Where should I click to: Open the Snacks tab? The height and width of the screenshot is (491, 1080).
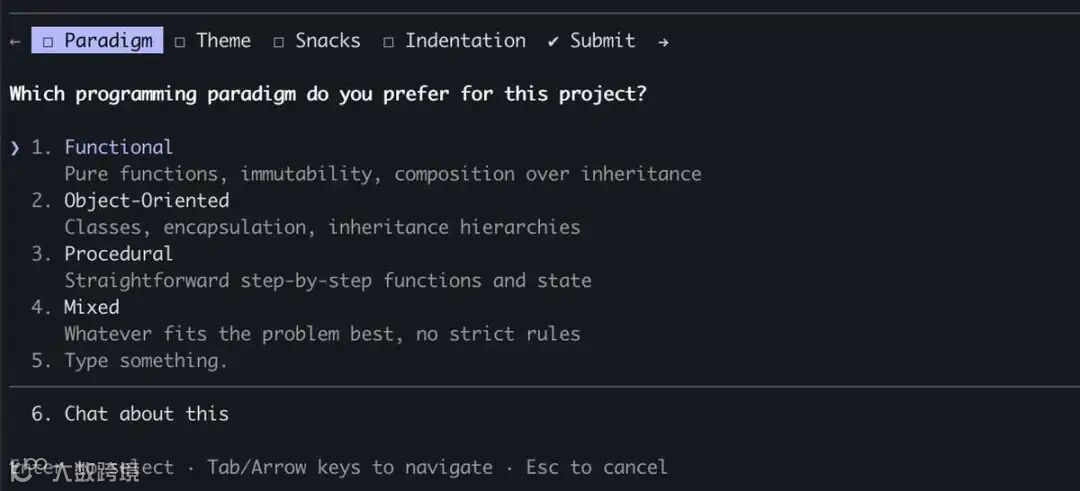327,41
